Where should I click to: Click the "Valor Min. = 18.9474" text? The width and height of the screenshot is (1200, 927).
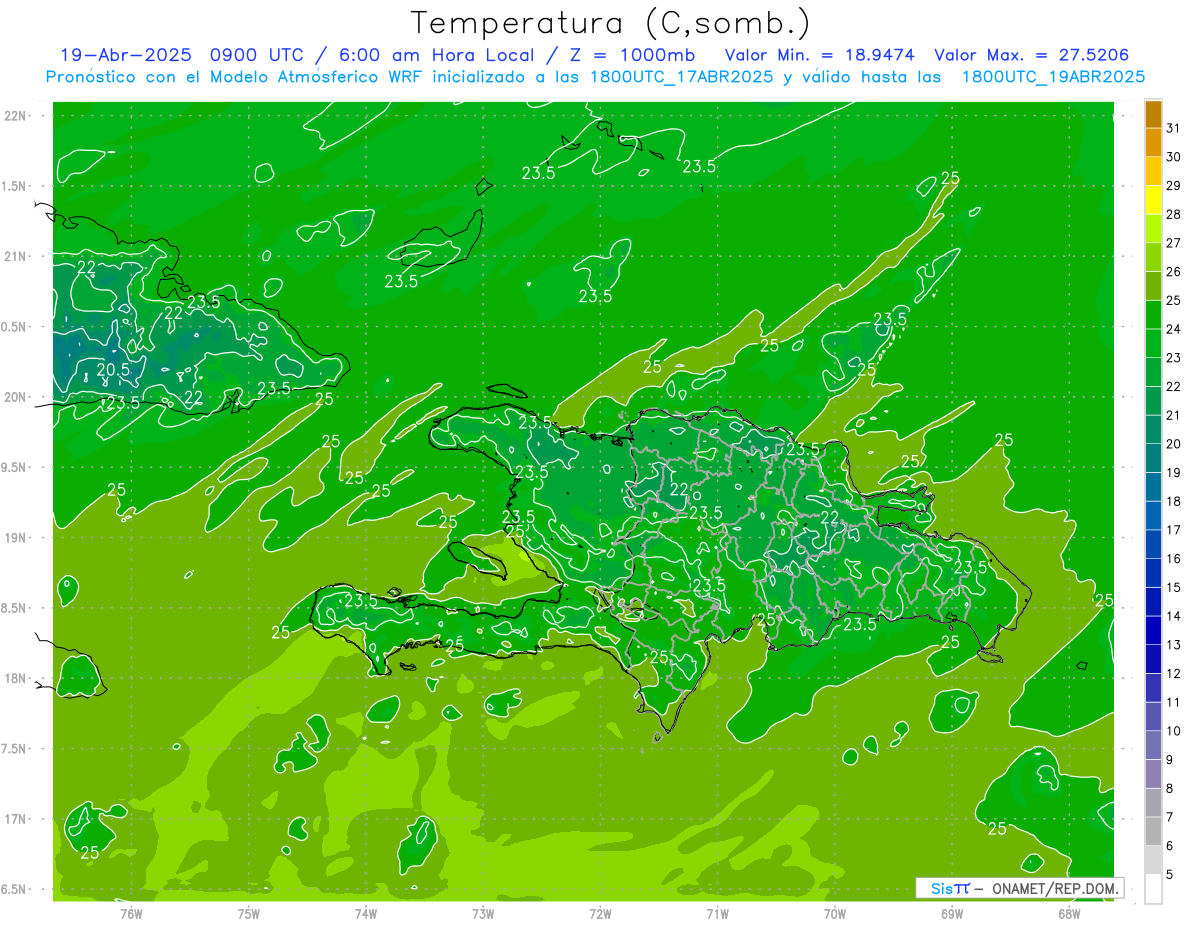point(820,55)
